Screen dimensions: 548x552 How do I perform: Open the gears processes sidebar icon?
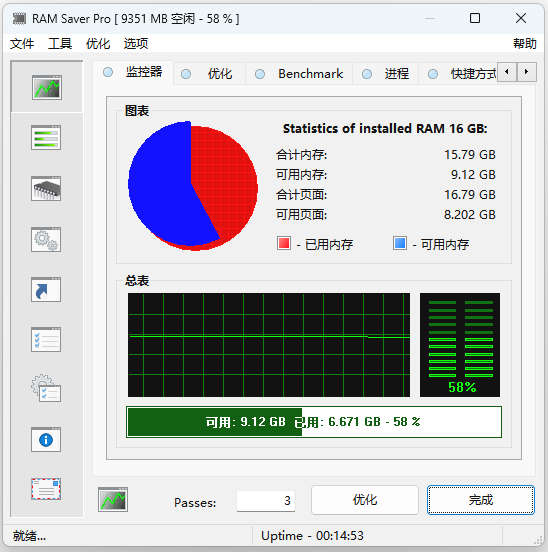[46, 239]
